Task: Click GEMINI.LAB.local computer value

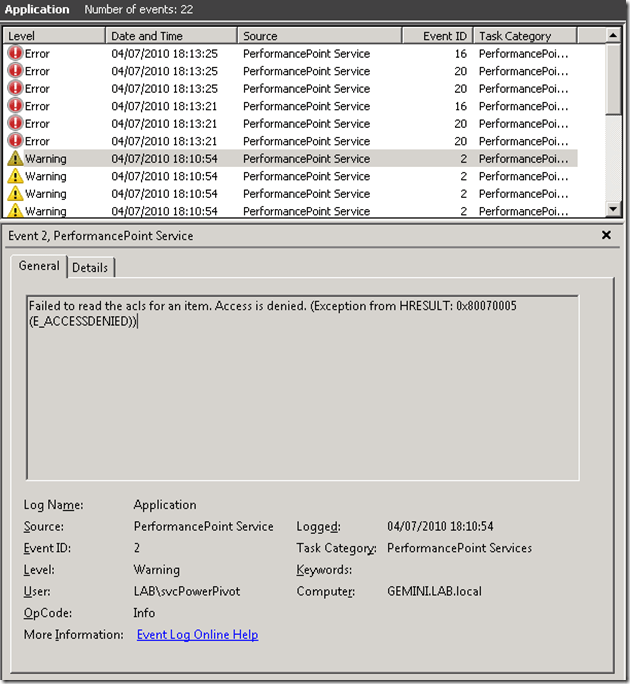Action: pyautogui.click(x=434, y=591)
